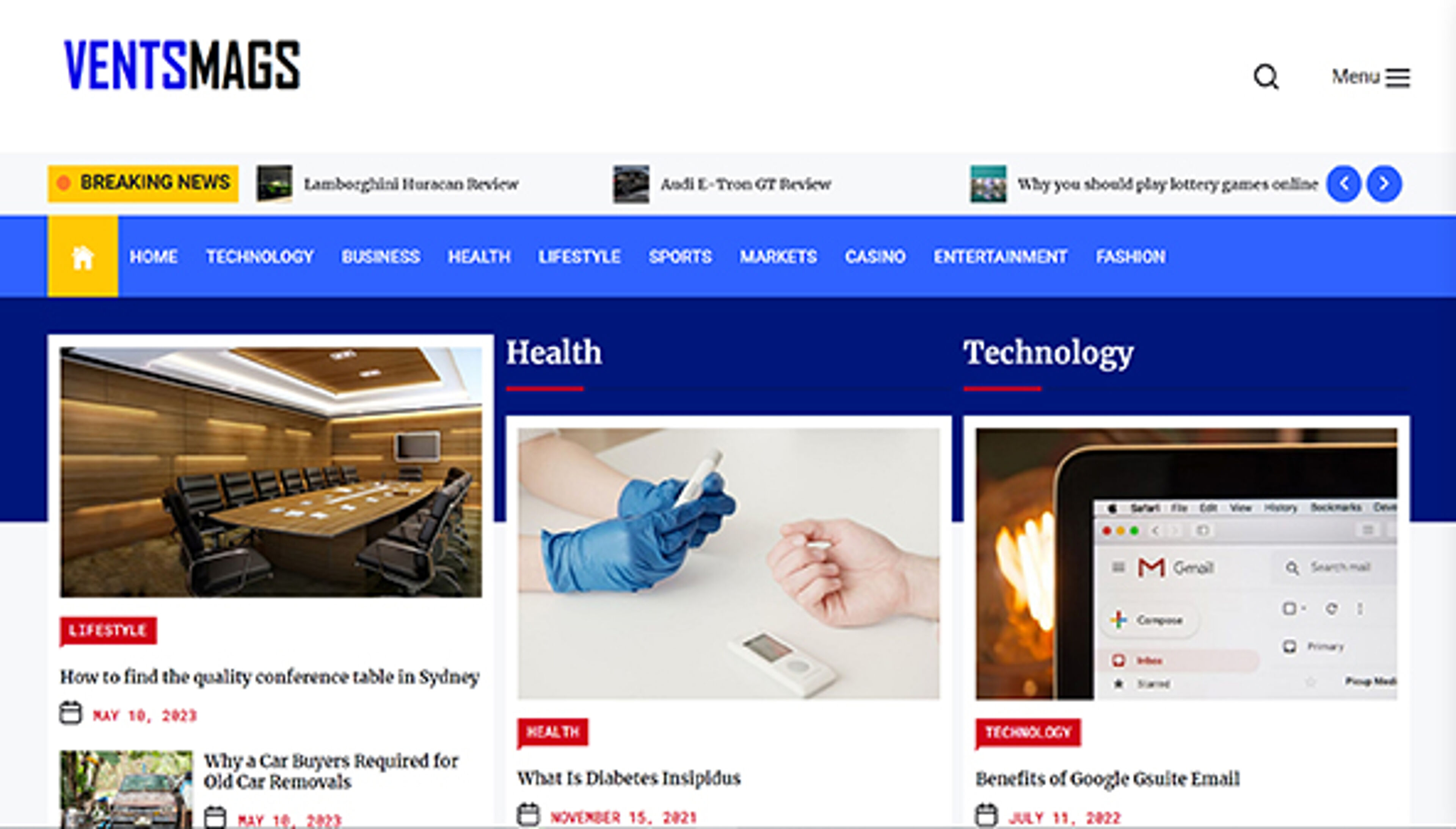1456x829 pixels.
Task: Click calendar icon beside July 11, 2022
Action: [987, 815]
